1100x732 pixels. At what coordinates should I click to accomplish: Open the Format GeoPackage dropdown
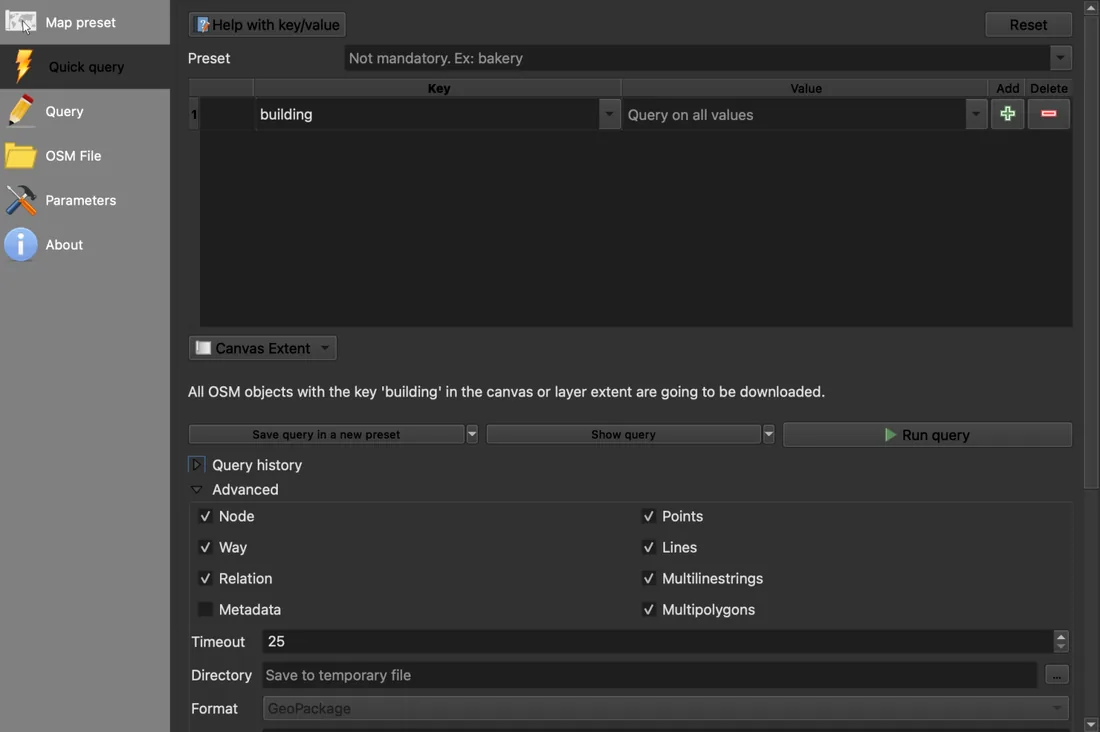(x=665, y=708)
